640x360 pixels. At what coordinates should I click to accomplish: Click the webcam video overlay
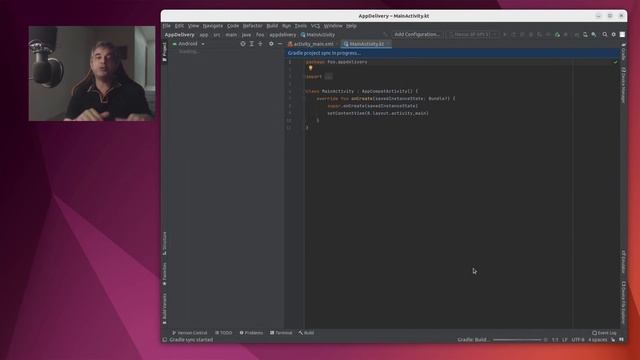tap(92, 73)
